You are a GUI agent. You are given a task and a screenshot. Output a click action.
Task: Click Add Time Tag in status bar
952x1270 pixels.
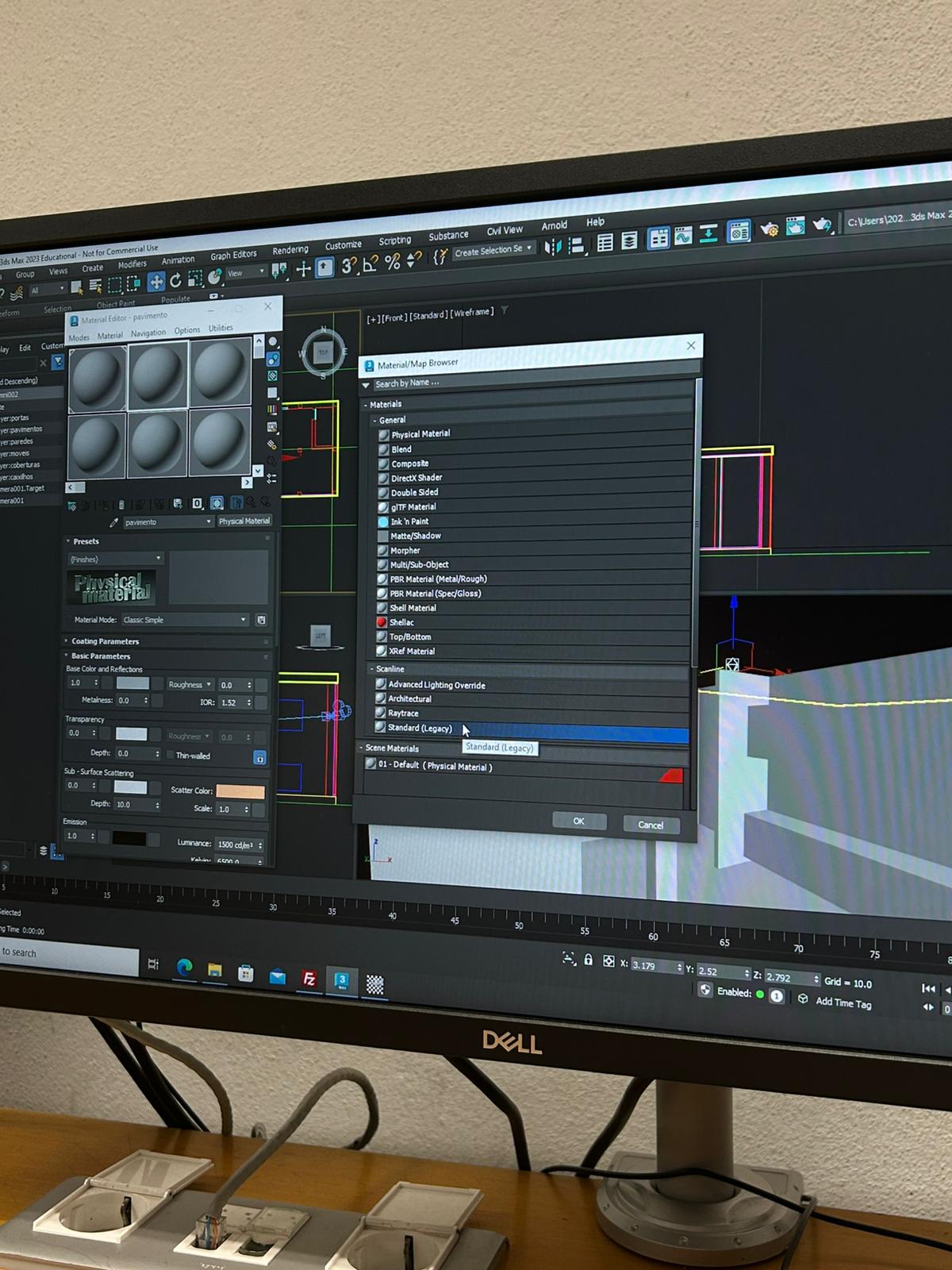tap(844, 1003)
